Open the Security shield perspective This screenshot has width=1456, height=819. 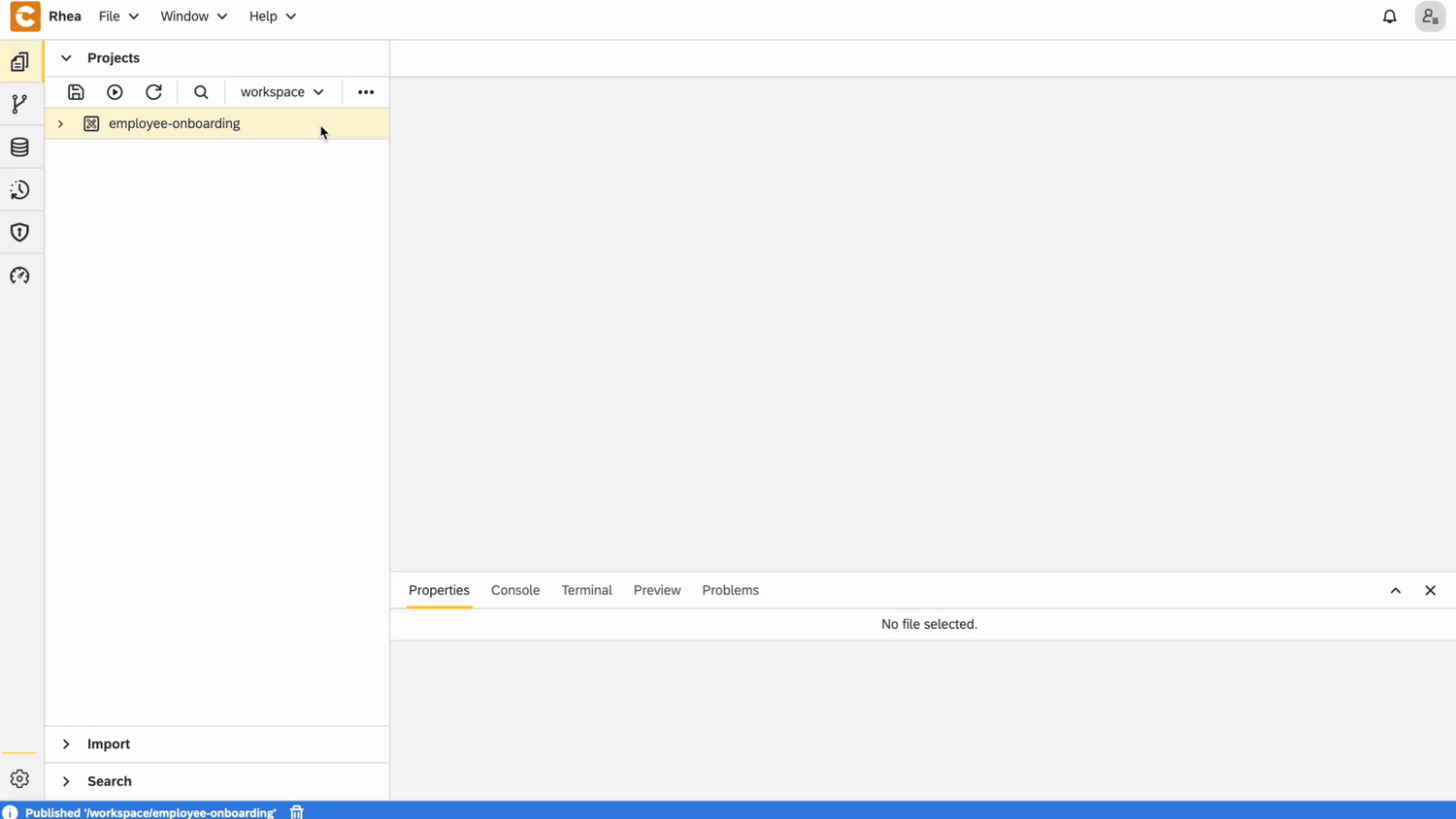coord(19,233)
